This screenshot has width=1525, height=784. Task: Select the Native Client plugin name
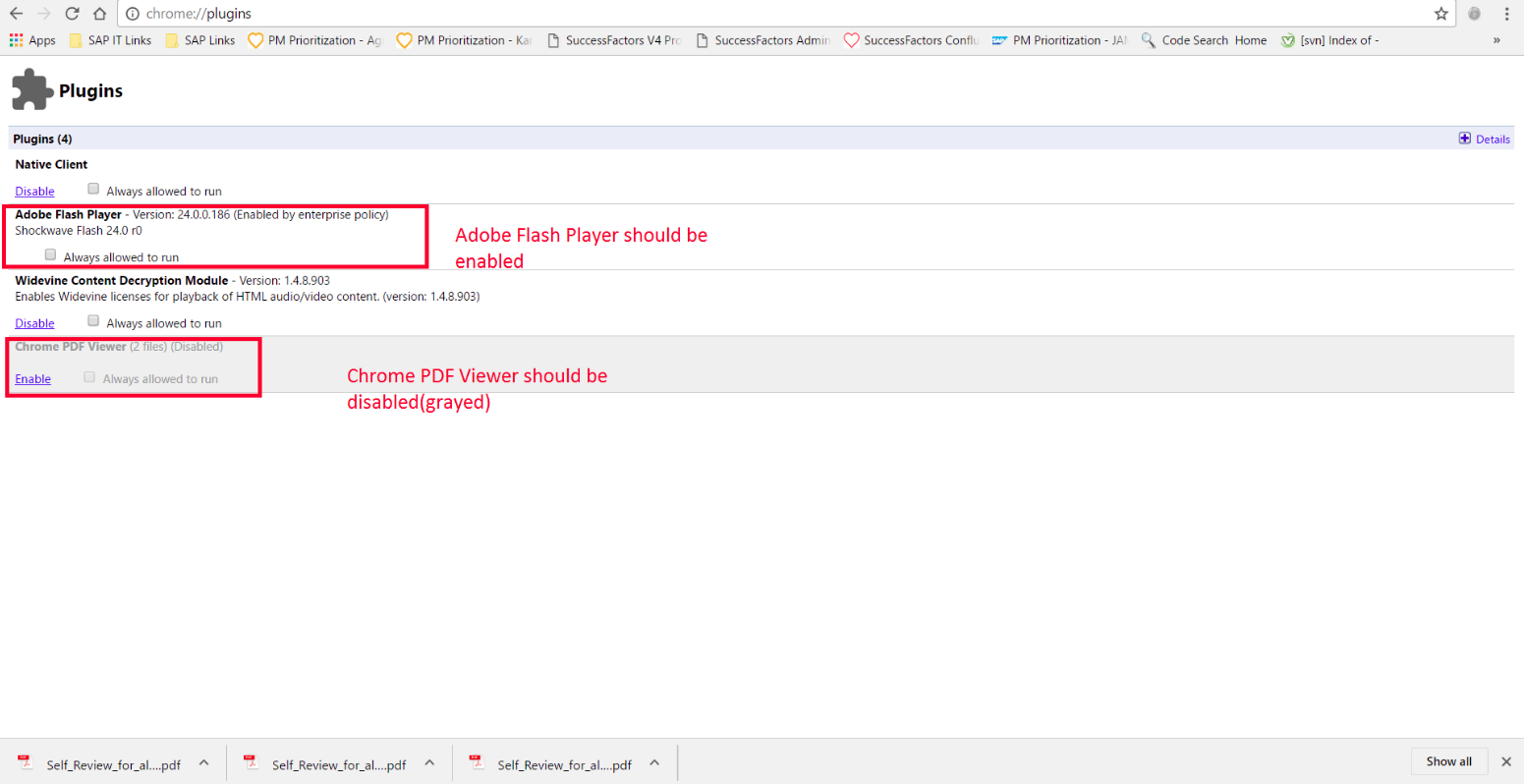(51, 164)
